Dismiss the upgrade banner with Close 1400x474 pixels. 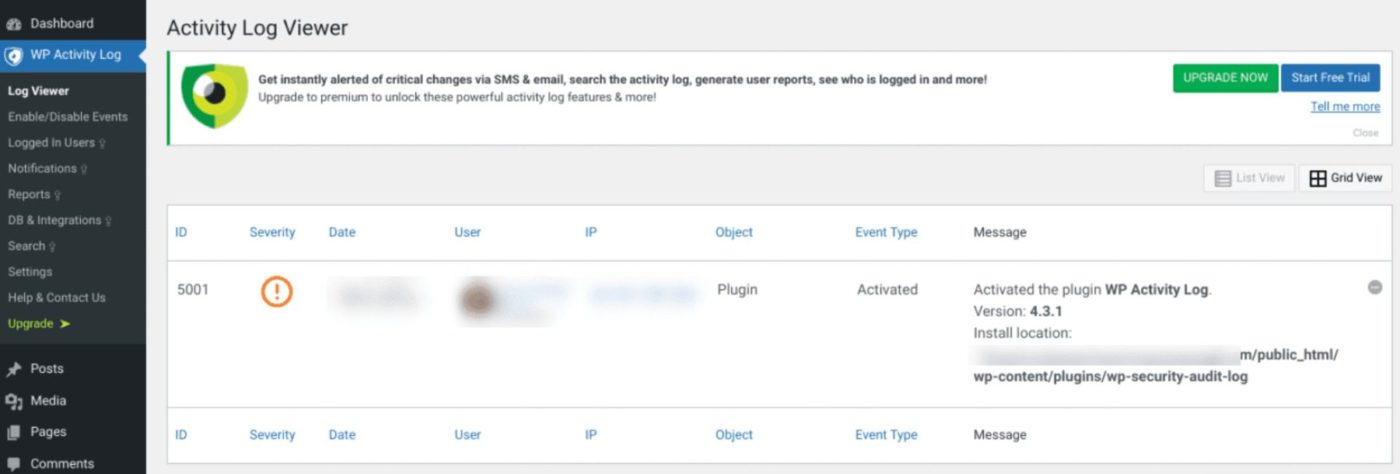pyautogui.click(x=1365, y=133)
